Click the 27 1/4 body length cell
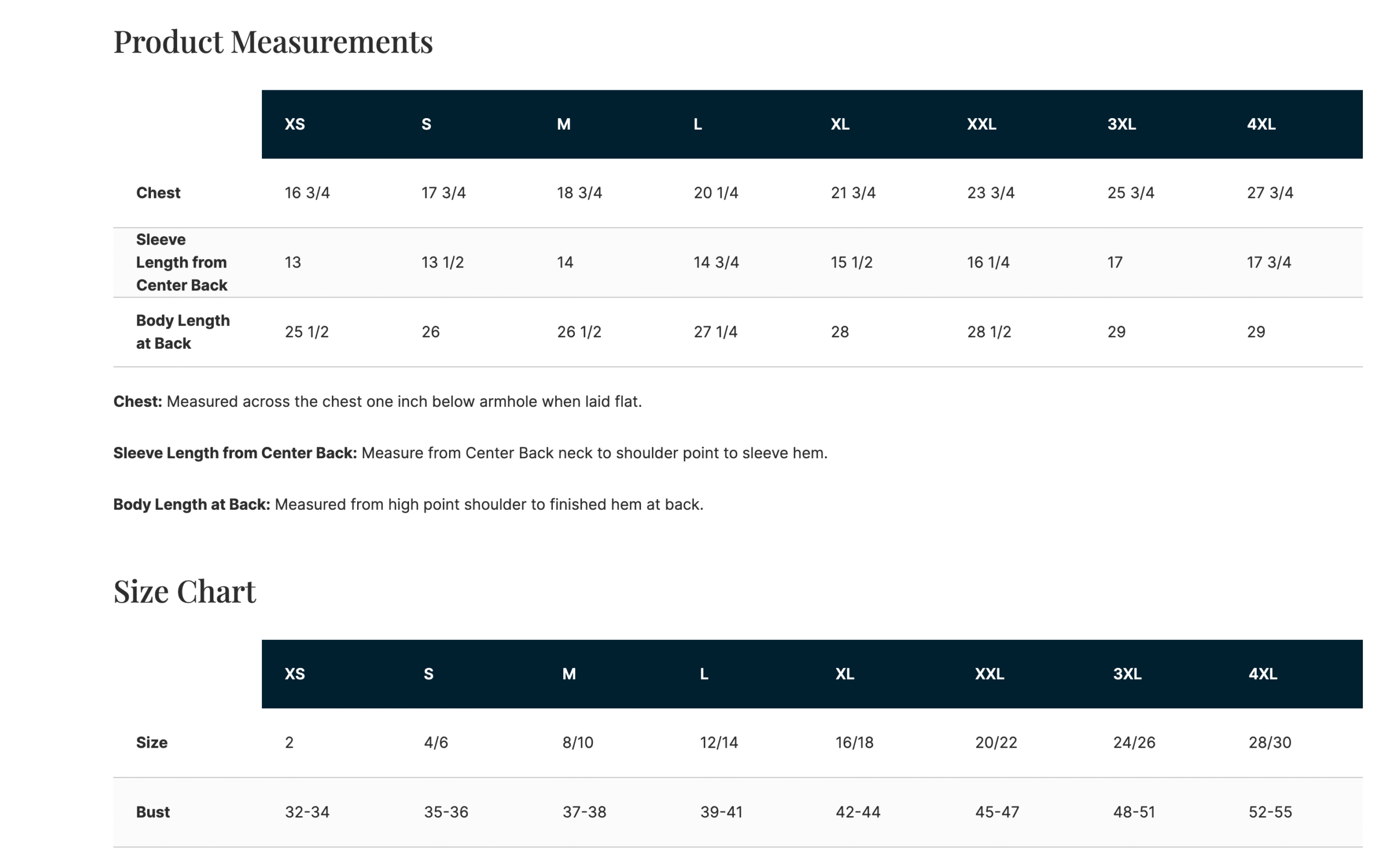The width and height of the screenshot is (1400, 868). coord(715,332)
